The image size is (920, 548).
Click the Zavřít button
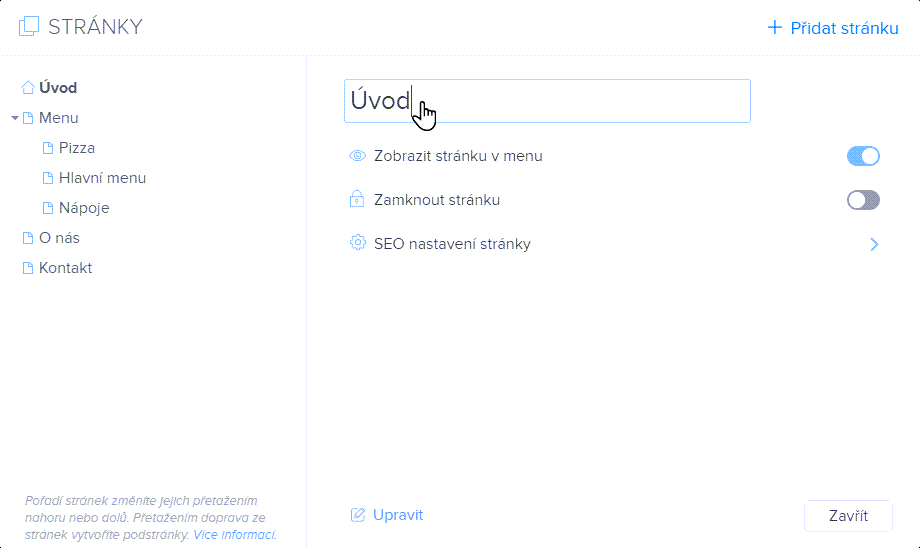(848, 516)
